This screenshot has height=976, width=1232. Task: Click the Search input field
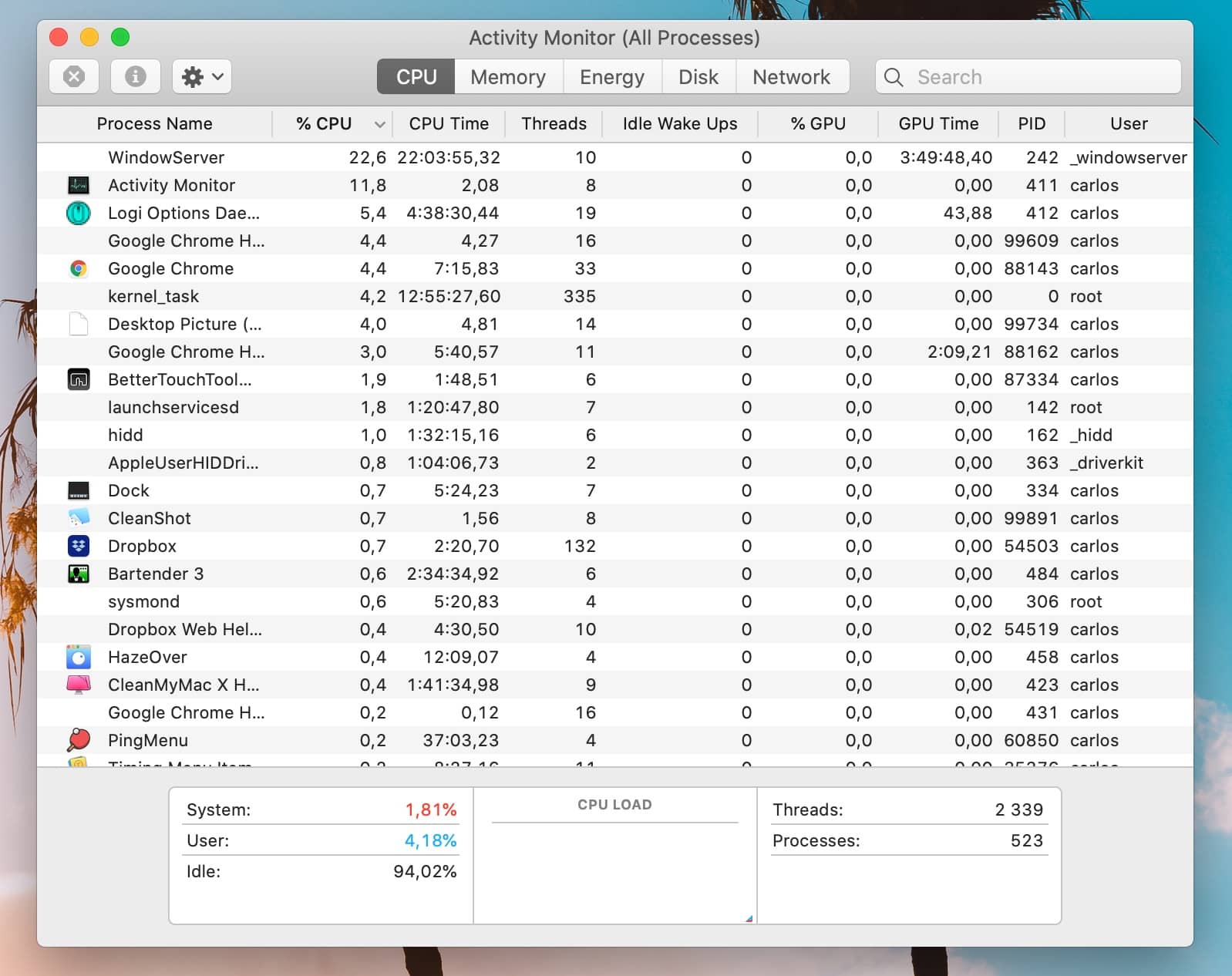tap(1028, 77)
